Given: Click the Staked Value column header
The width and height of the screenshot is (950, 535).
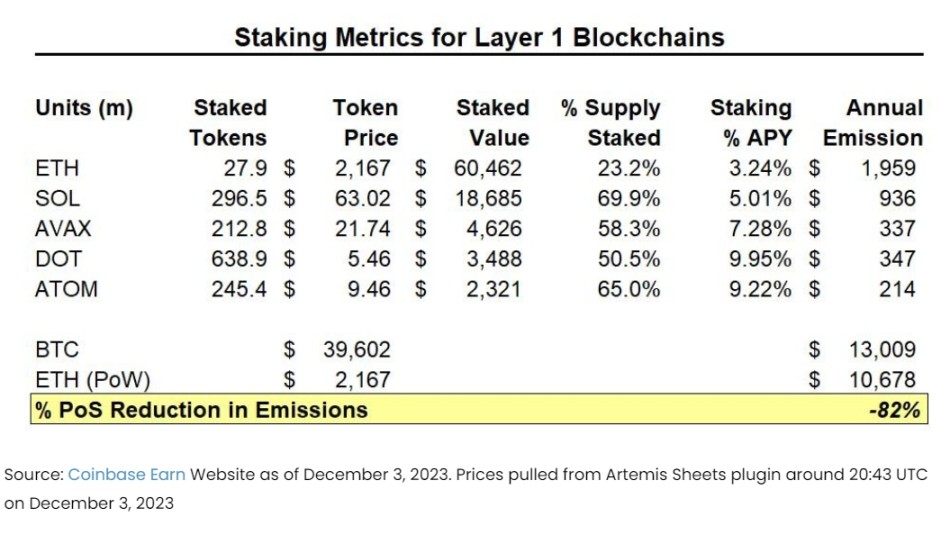Looking at the screenshot, I should coord(492,123).
